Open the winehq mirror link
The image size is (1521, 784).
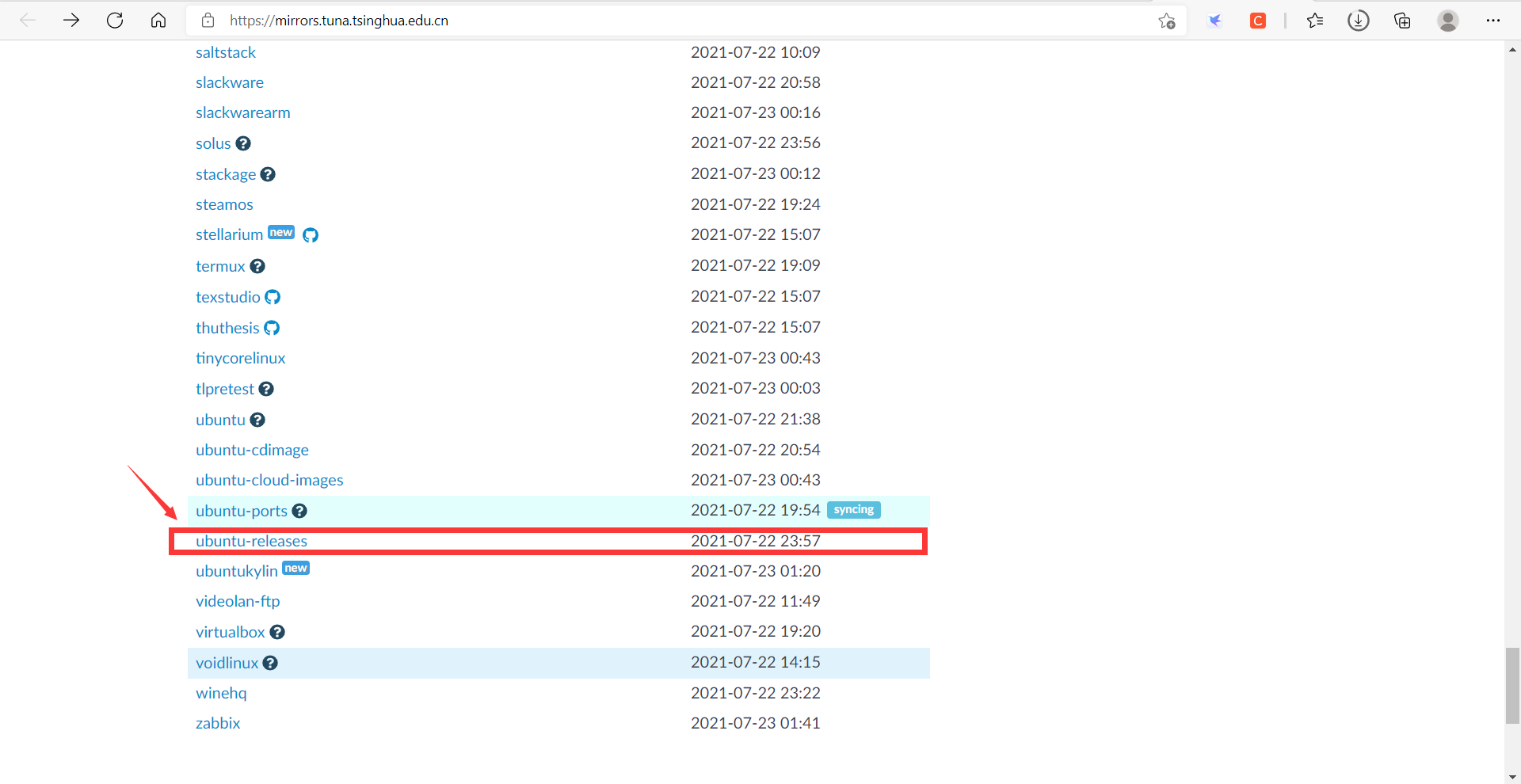[221, 693]
